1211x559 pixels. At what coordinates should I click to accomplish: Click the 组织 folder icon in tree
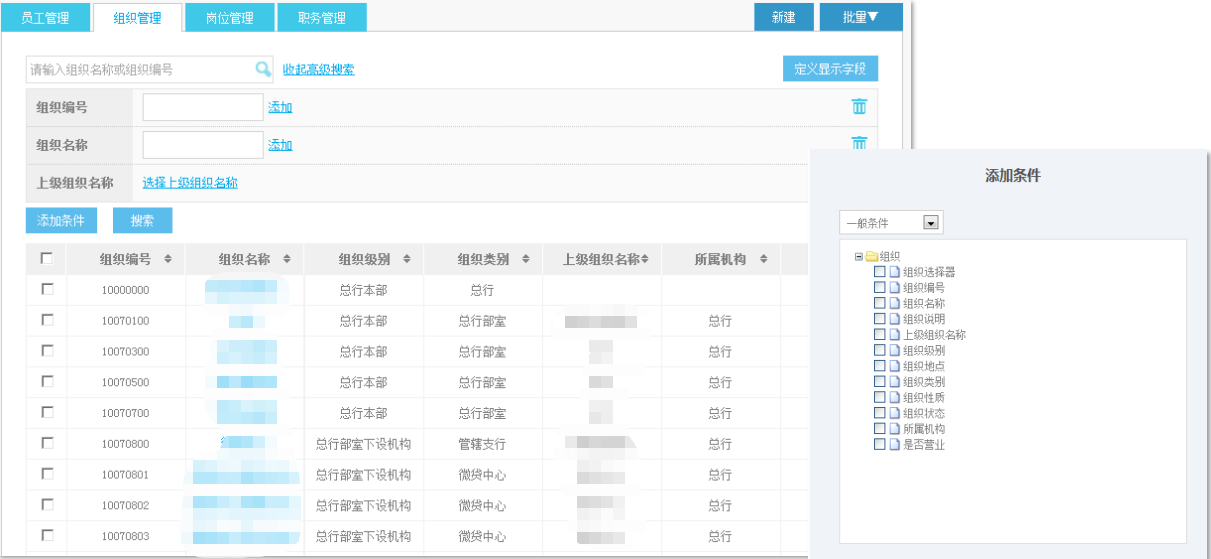(871, 257)
